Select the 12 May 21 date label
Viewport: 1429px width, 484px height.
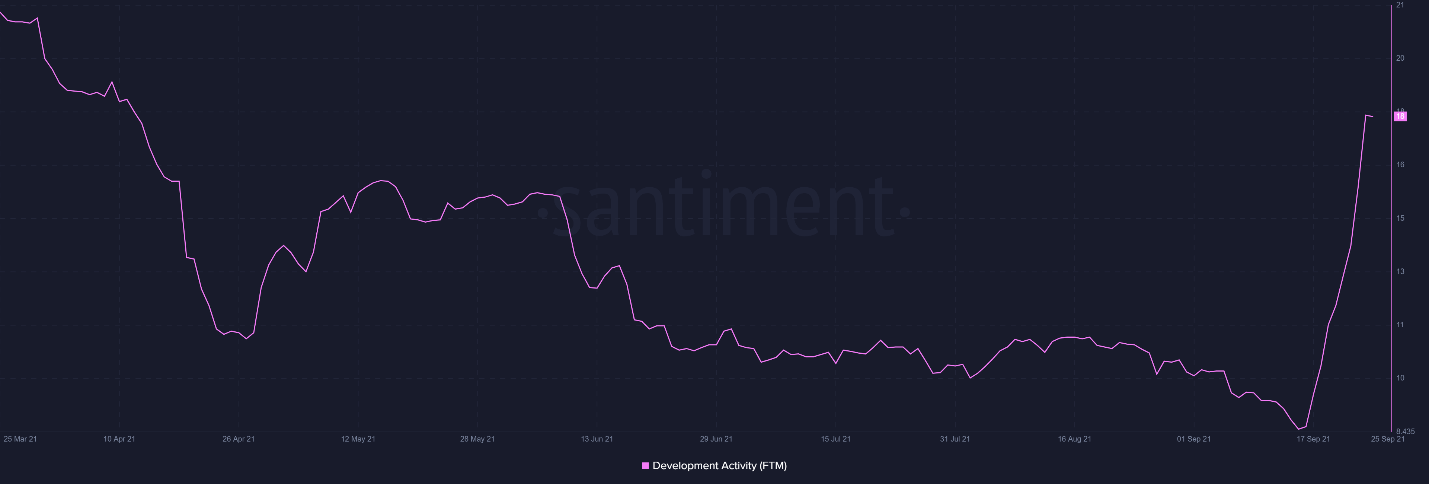(x=358, y=439)
